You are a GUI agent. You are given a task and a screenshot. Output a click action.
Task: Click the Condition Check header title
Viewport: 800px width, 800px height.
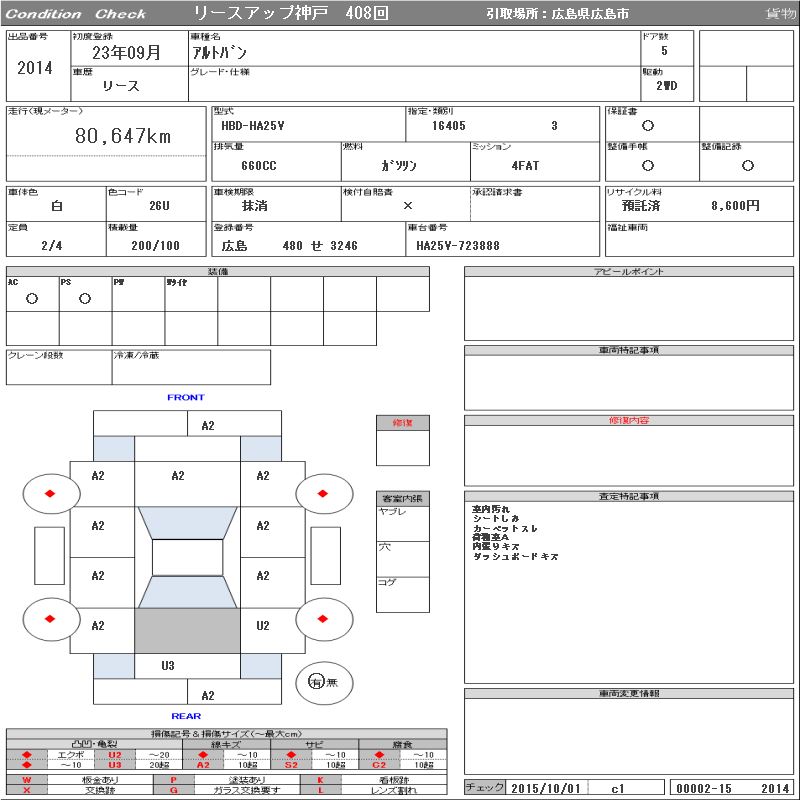76,14
